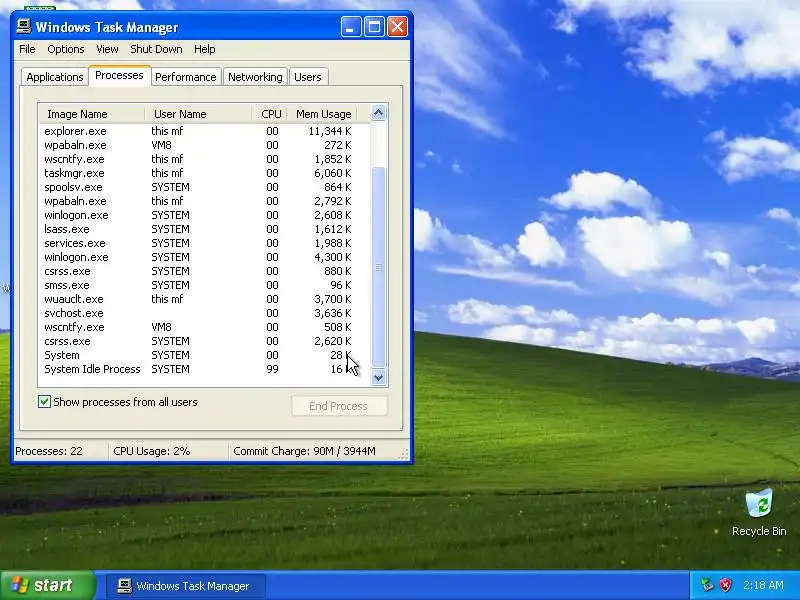Click Processes: 22 in status bar
Screen dimensions: 800x600
[x=49, y=451]
